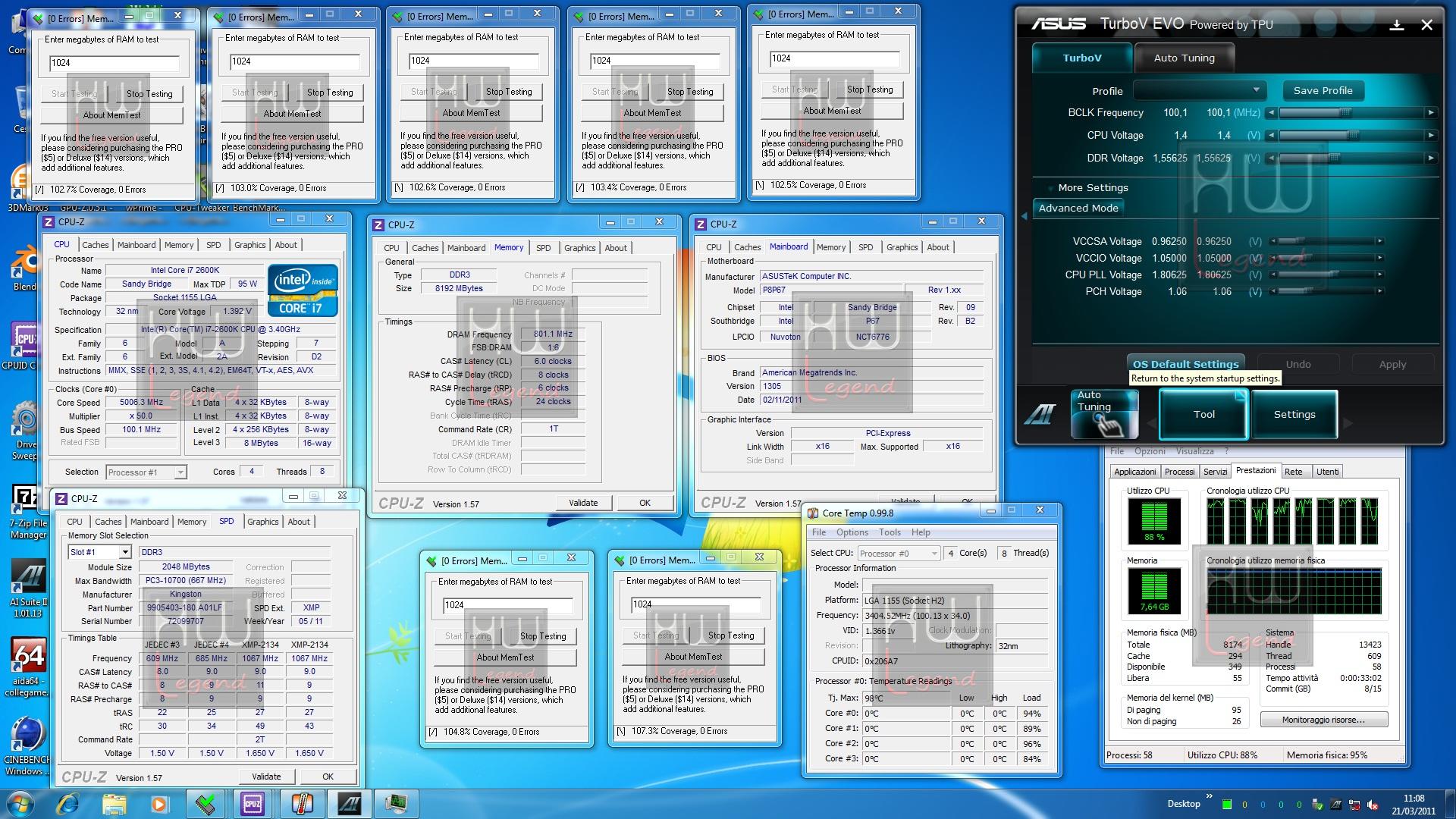Open Help menu in Core Temp
This screenshot has height=819, width=1456.
tap(921, 532)
